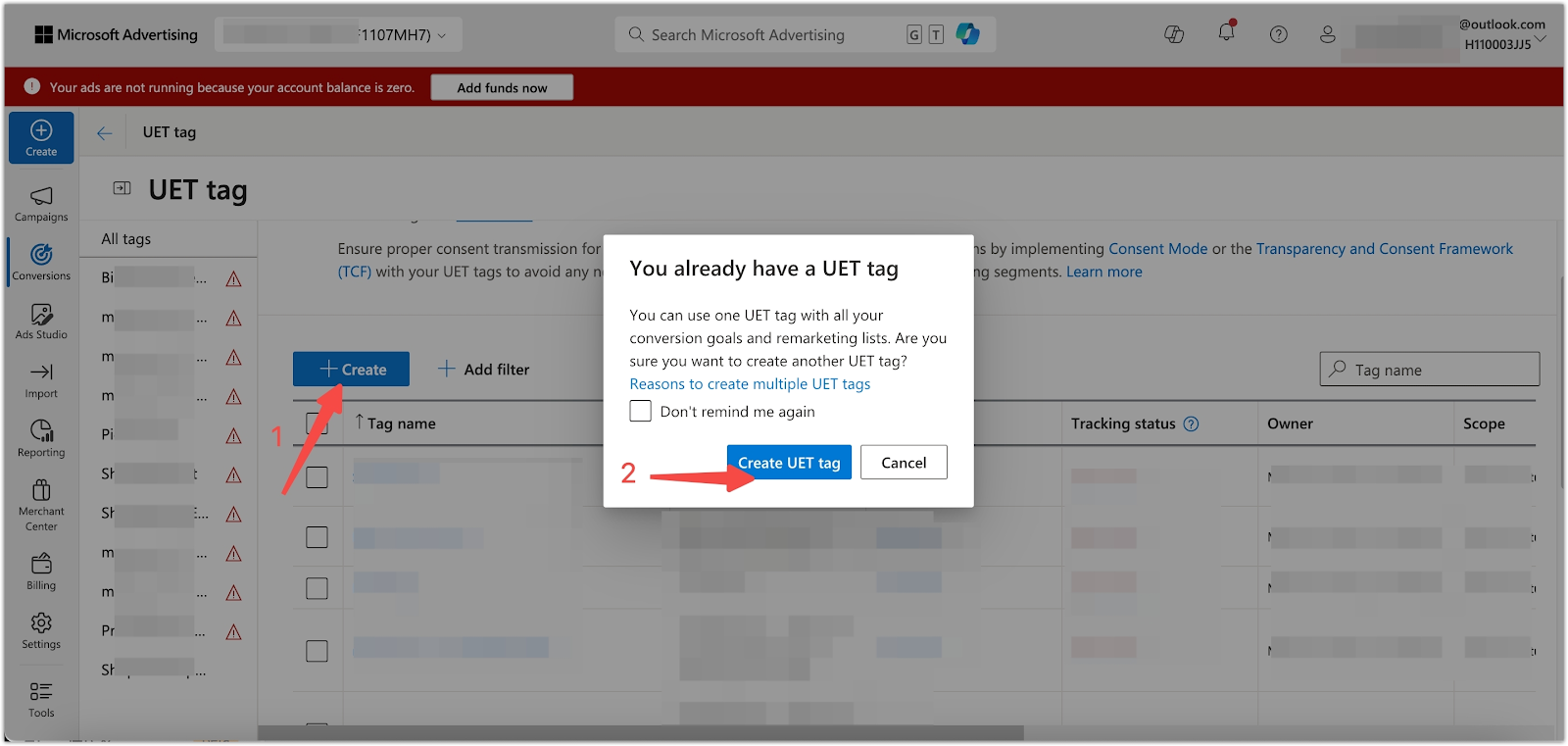The width and height of the screenshot is (1568, 746).
Task: Click the back arrow beside UET tag
Action: click(105, 132)
